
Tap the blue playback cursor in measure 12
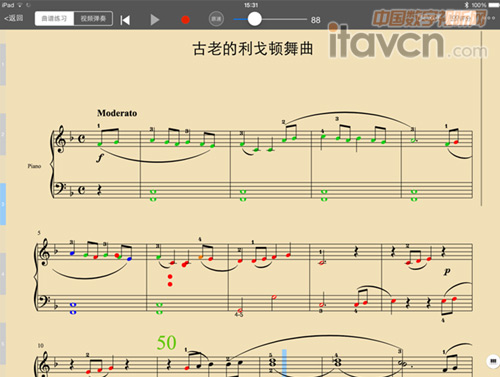(284, 363)
